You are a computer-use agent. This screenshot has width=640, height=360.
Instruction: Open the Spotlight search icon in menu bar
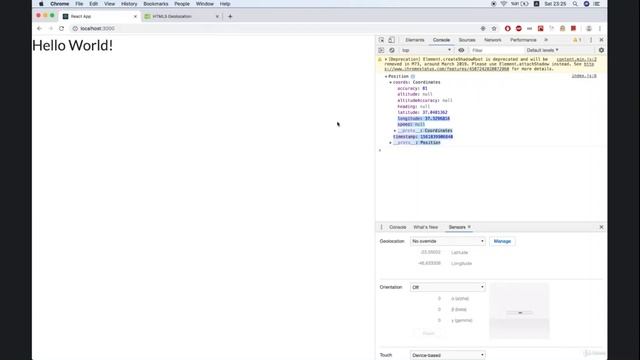[x=575, y=4]
